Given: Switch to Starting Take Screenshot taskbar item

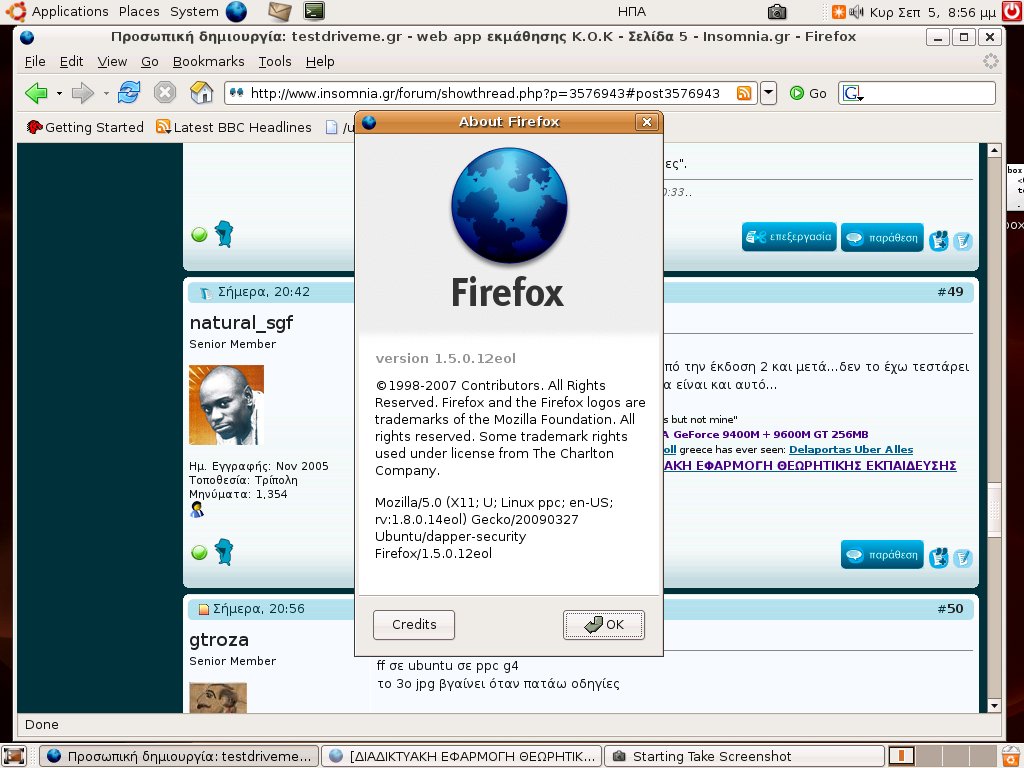Looking at the screenshot, I should [745, 756].
